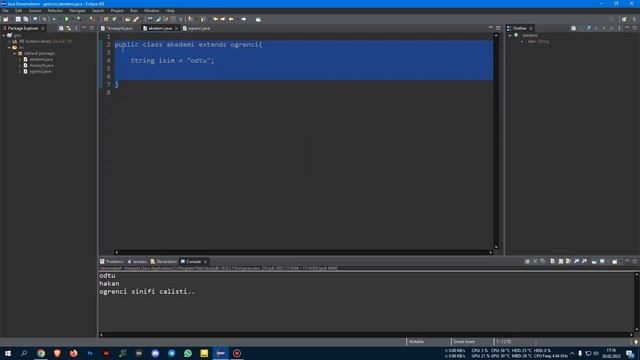The height and width of the screenshot is (360, 640).
Task: Open the File menu
Action: point(5,11)
